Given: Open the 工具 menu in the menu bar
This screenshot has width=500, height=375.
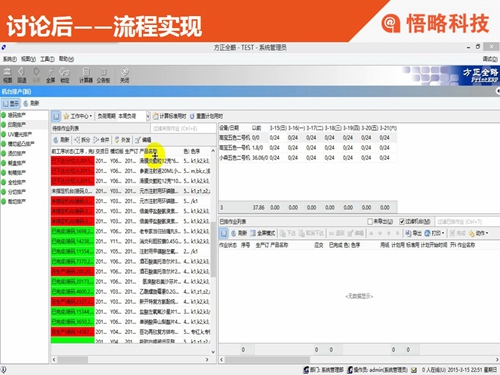Looking at the screenshot, I should click(x=47, y=59).
